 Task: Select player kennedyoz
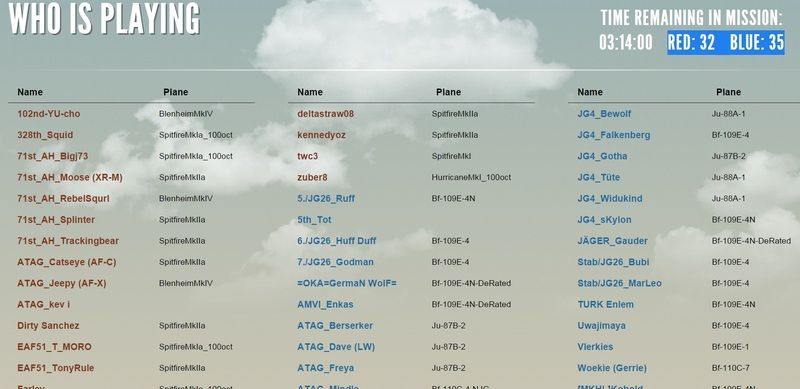click(x=321, y=135)
